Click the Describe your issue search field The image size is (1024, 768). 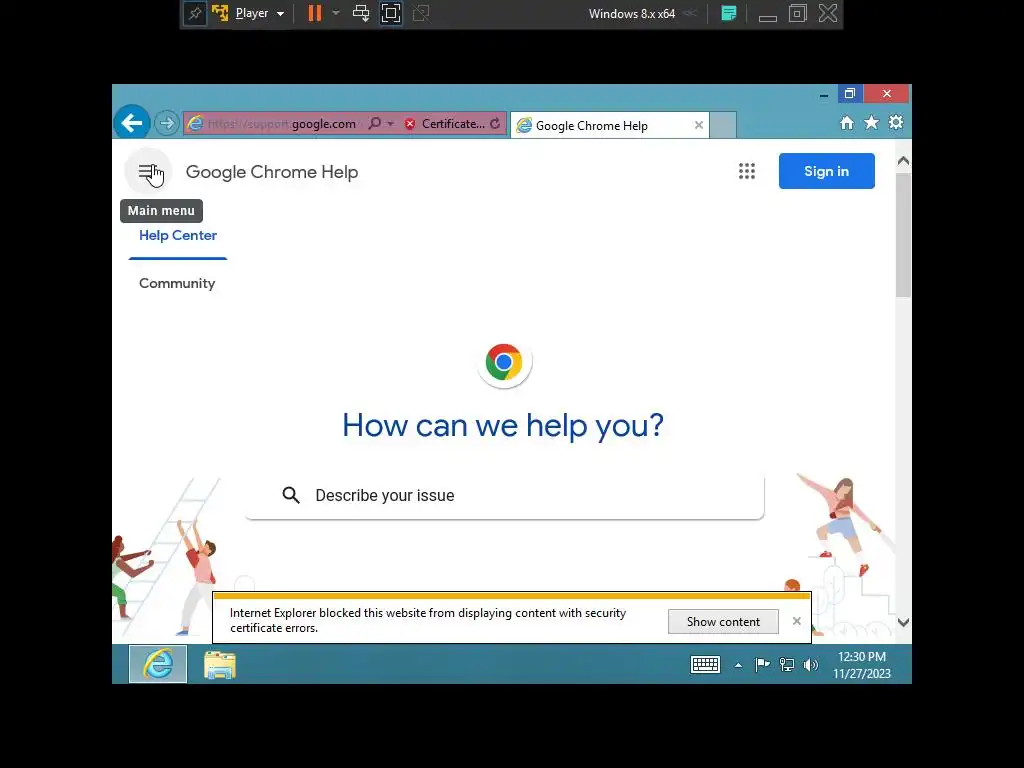click(504, 496)
